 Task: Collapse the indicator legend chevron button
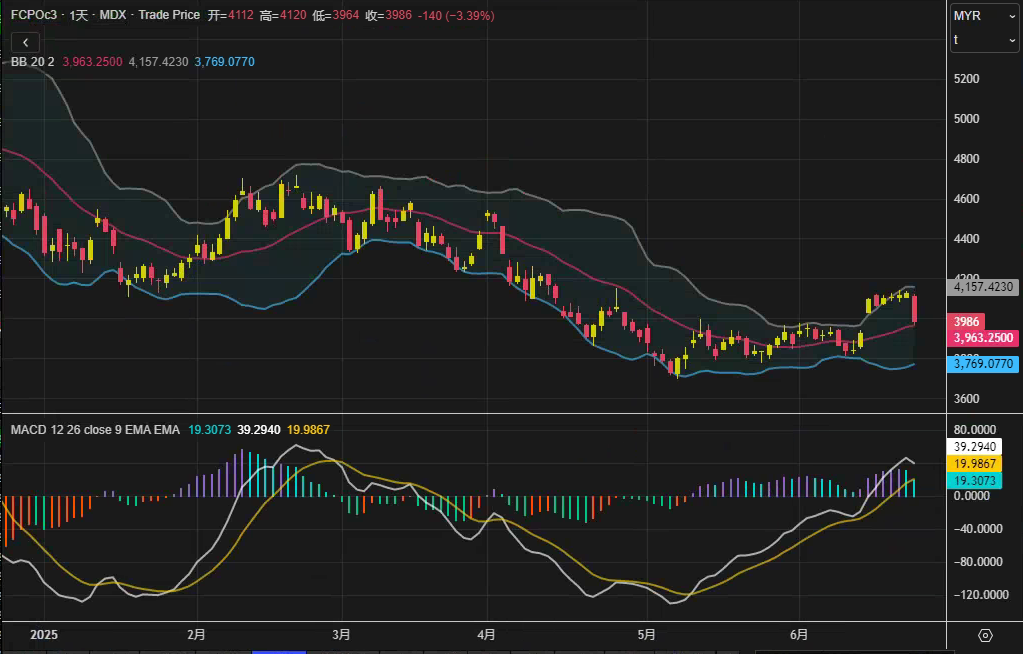pos(25,42)
